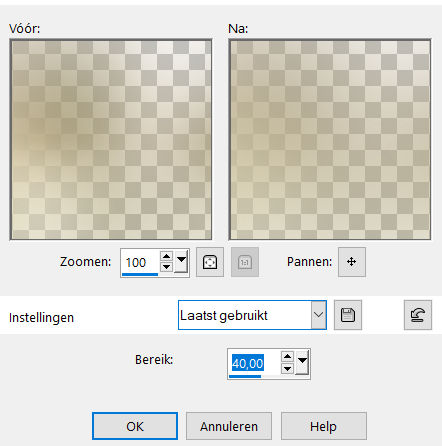Confirm with the OK button

135,426
